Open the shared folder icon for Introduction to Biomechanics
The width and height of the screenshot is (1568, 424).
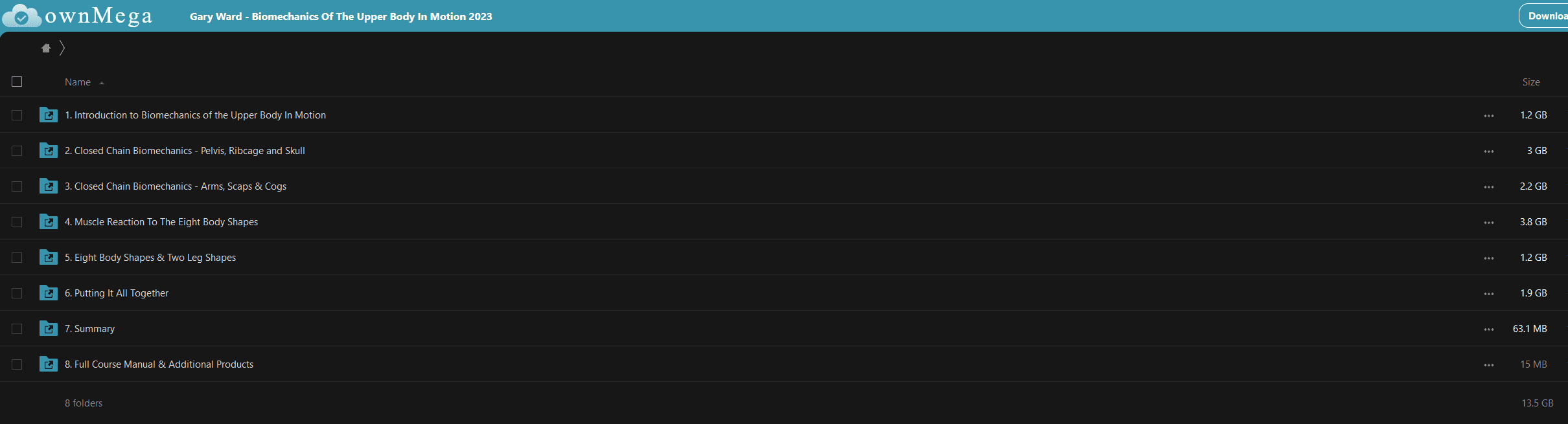tap(49, 115)
